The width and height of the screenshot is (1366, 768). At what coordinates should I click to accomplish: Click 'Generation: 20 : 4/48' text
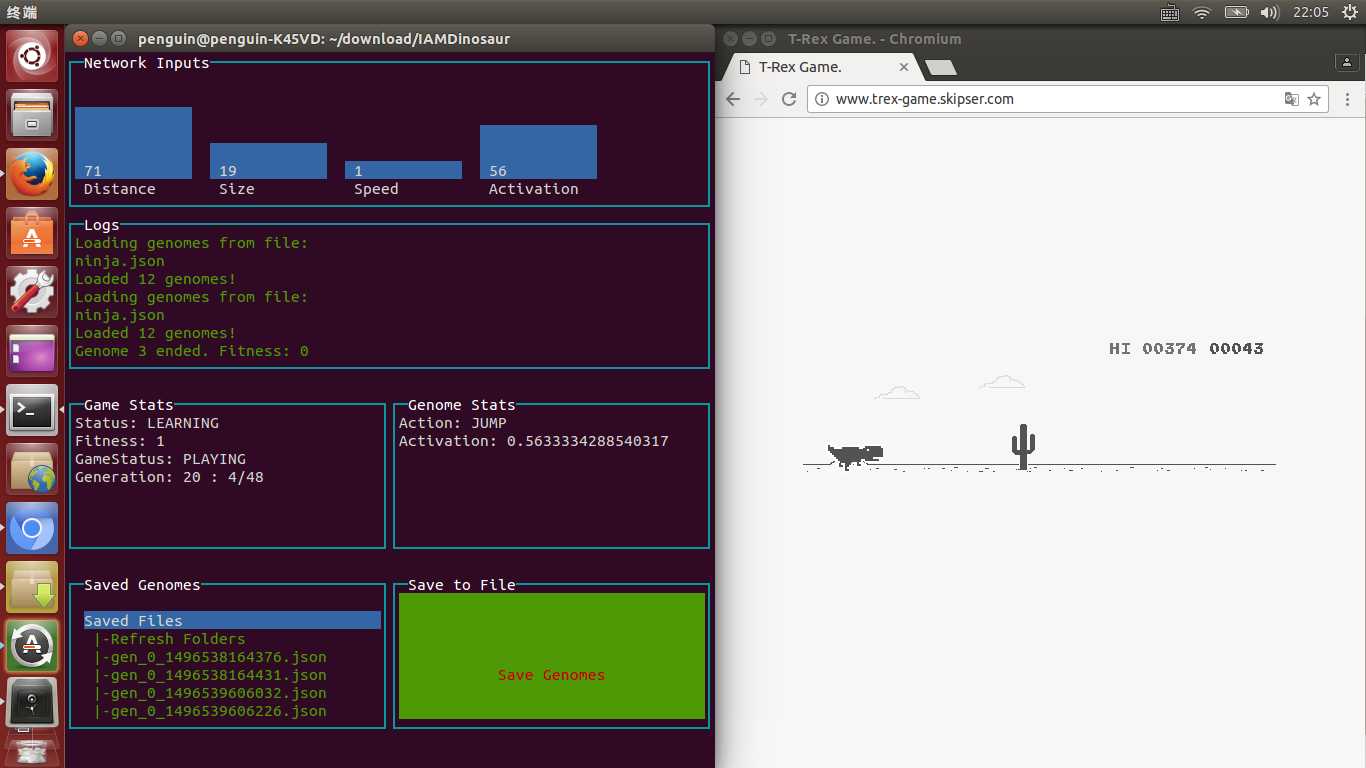pos(169,477)
